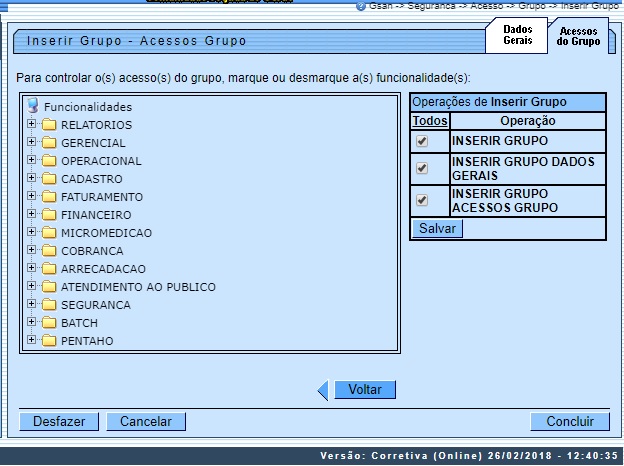Select the ATENDIMENTO AO PUBLICO label

(138, 287)
